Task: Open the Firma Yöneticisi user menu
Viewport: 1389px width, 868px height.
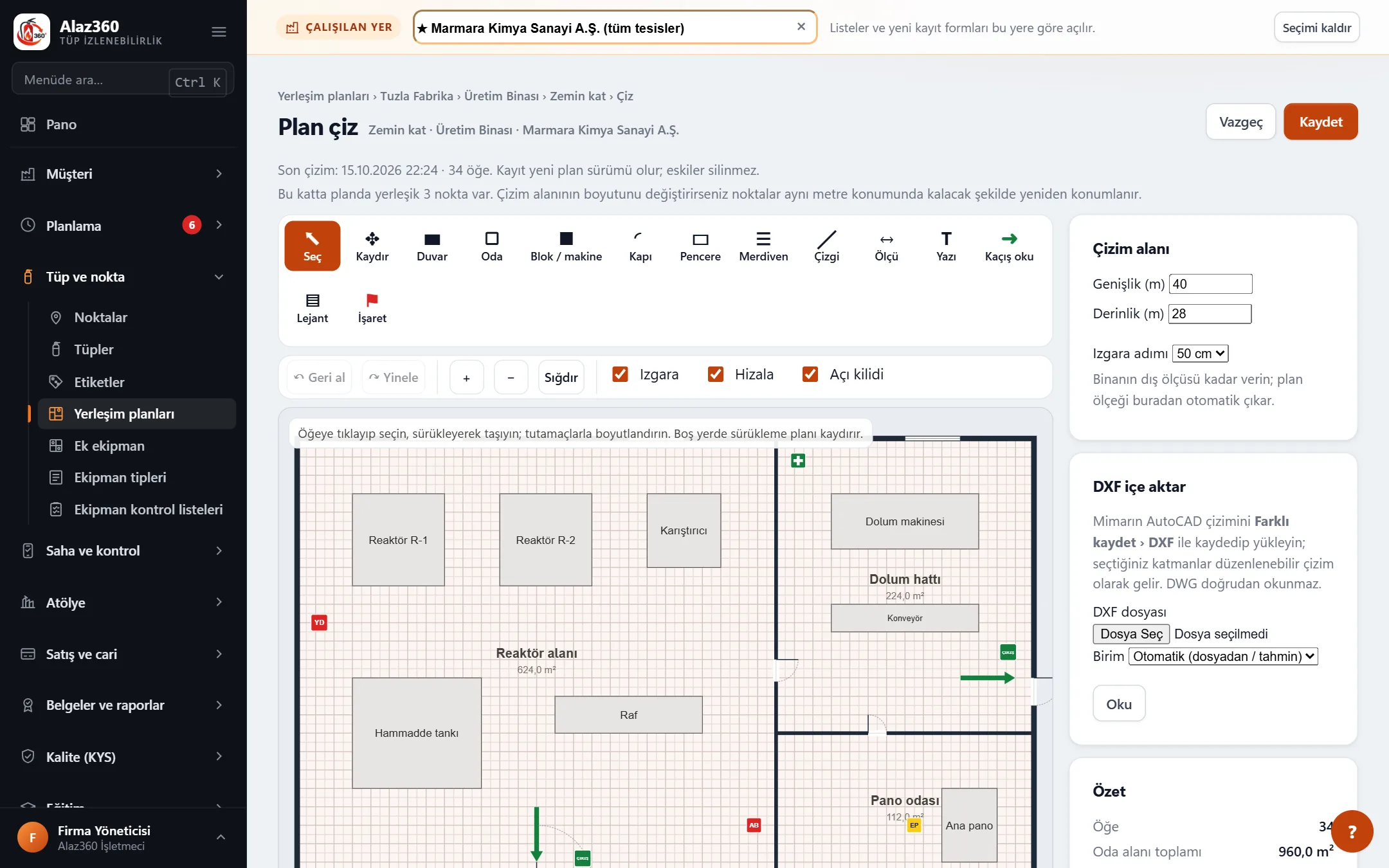Action: click(123, 837)
